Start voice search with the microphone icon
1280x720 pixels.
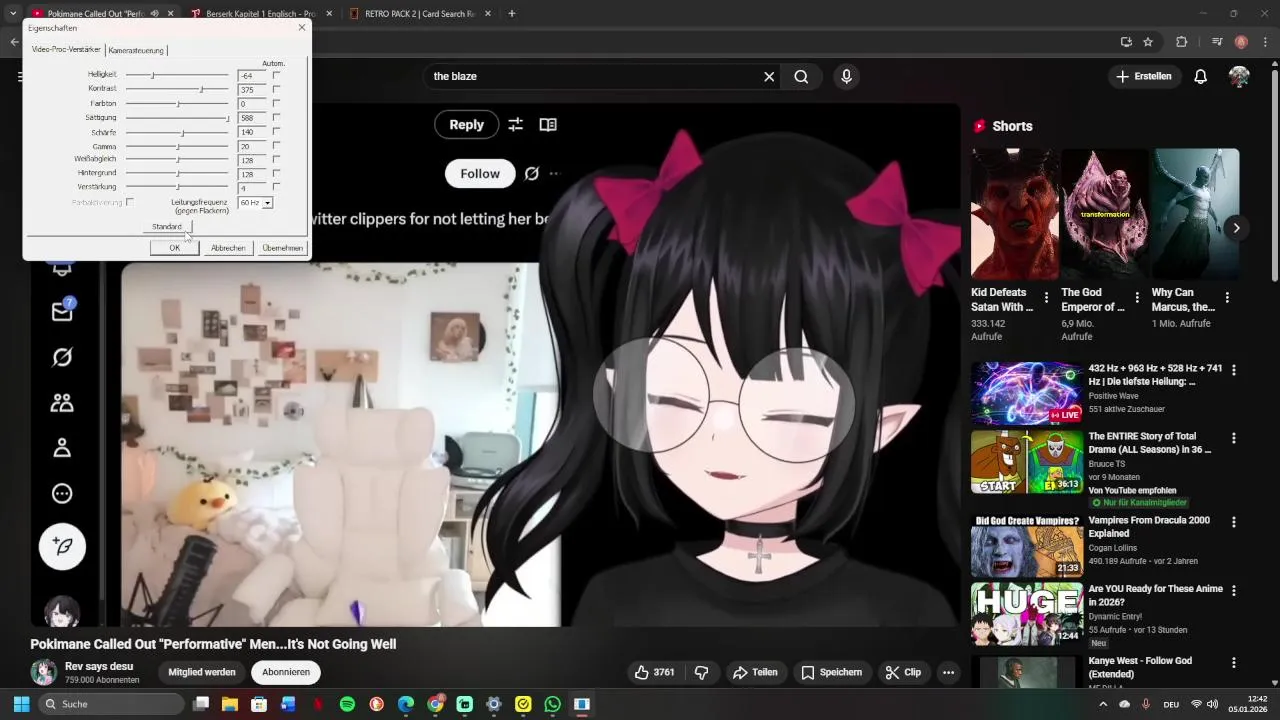(x=846, y=76)
